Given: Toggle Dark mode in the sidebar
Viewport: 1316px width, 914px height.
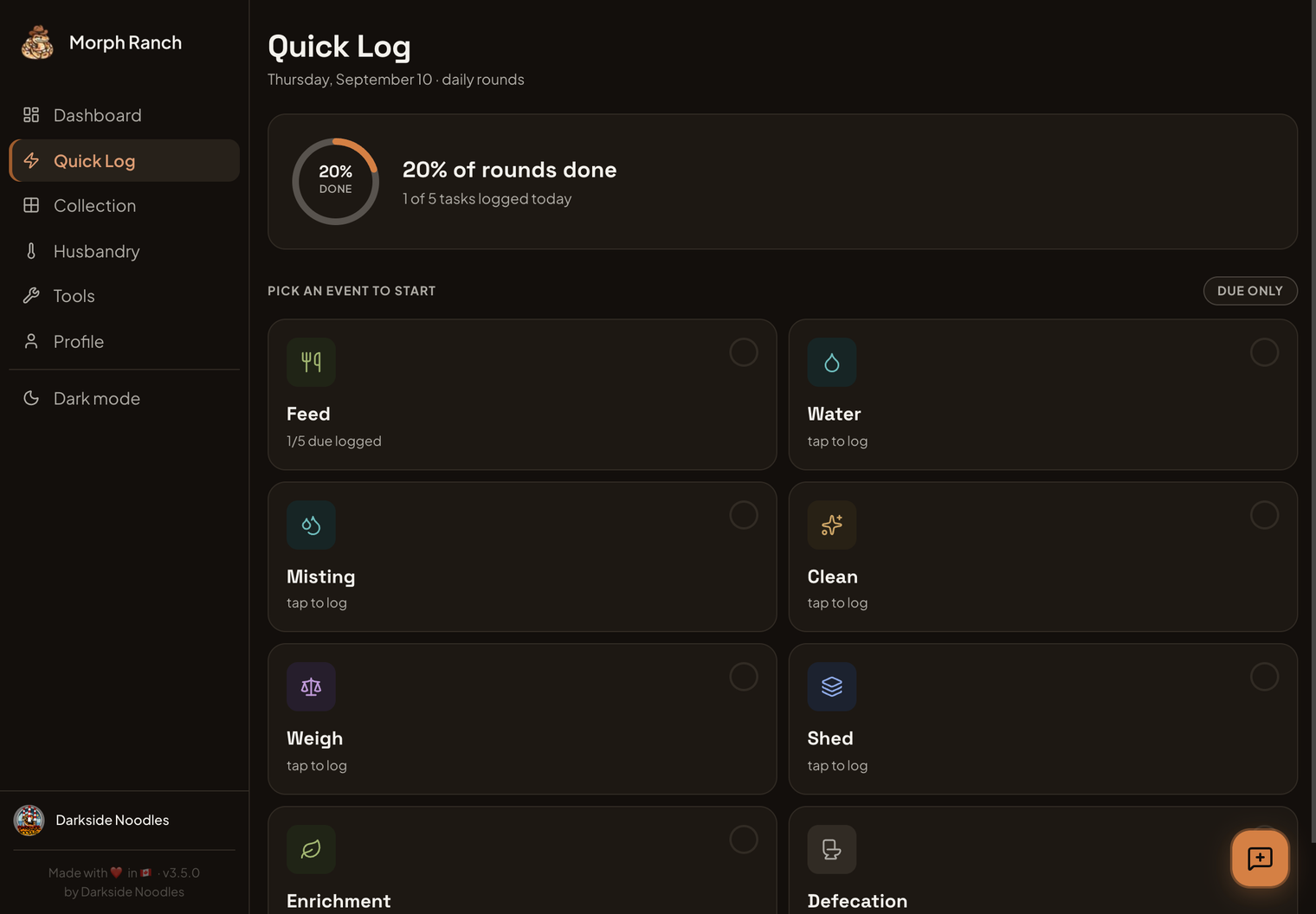Looking at the screenshot, I should coord(124,398).
